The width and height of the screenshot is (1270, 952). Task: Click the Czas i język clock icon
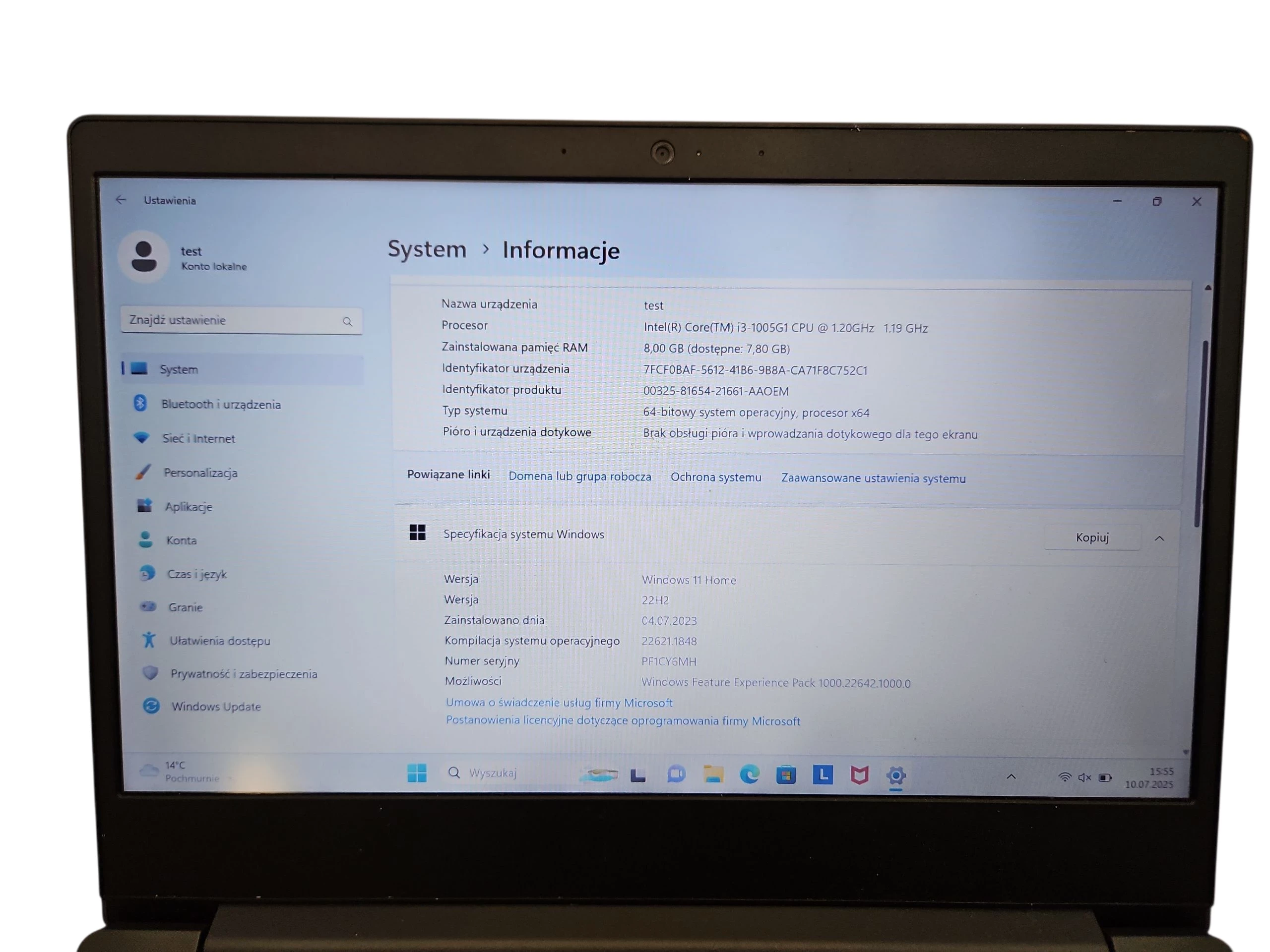[147, 573]
